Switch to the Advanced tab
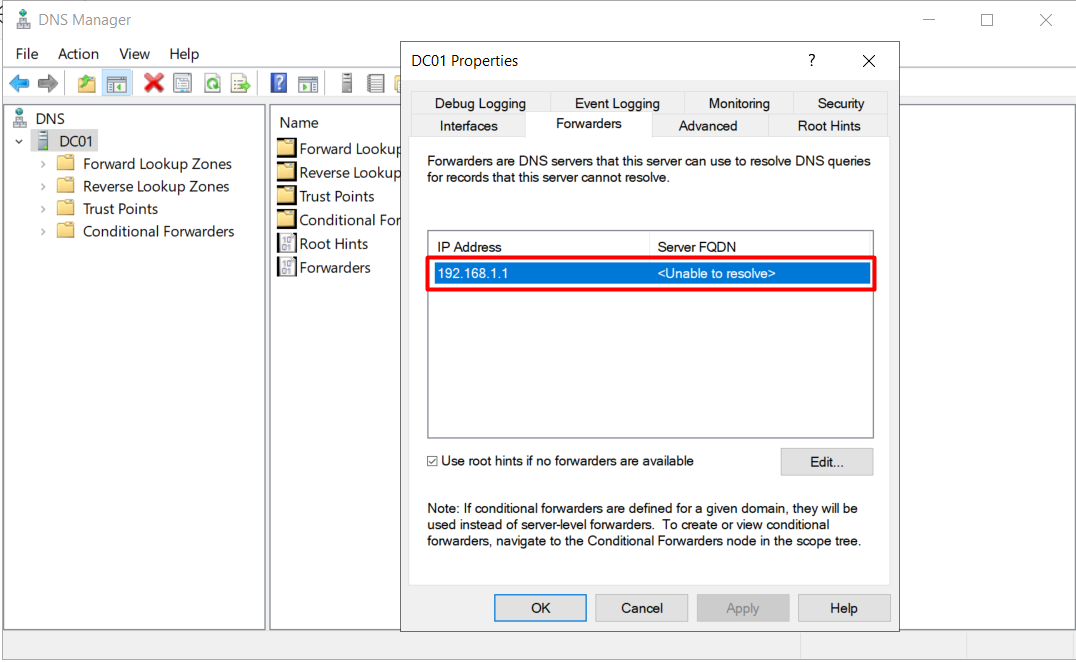The height and width of the screenshot is (662, 1076). [x=709, y=126]
